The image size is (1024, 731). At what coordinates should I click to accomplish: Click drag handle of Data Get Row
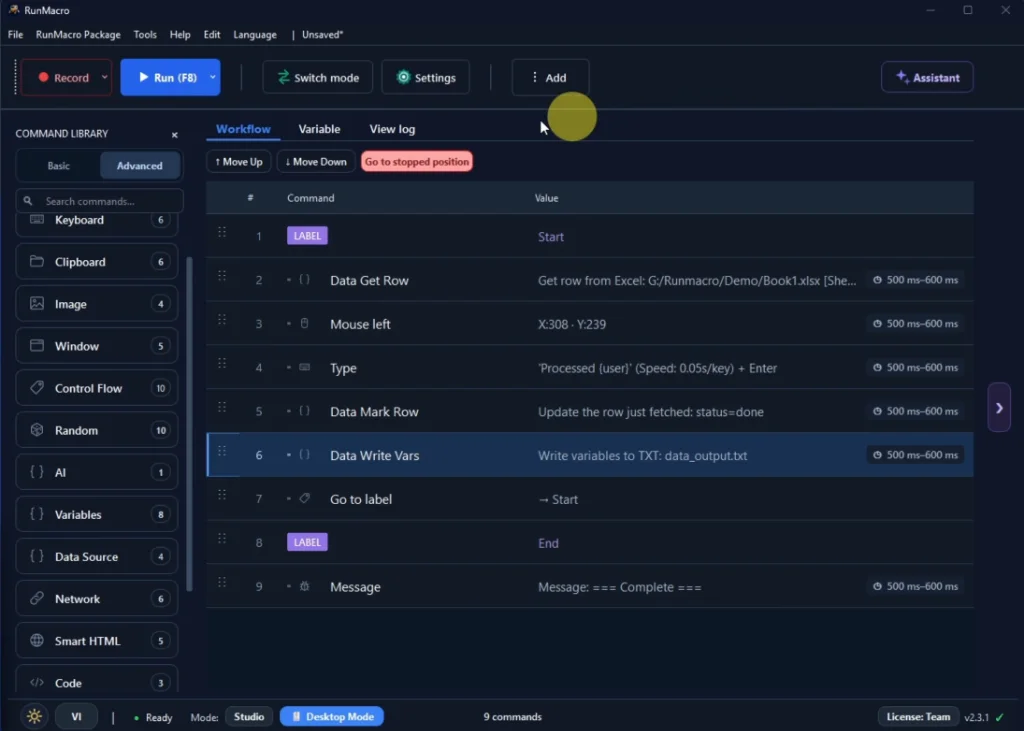[222, 277]
